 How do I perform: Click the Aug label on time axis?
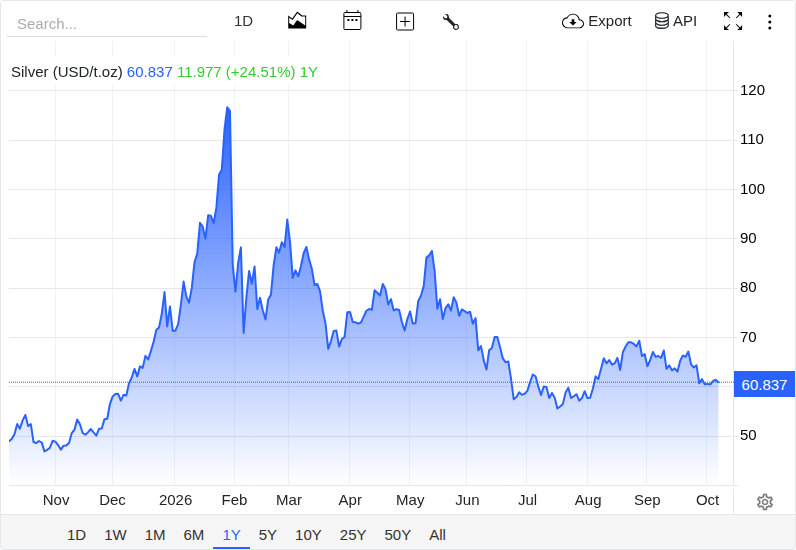(588, 500)
